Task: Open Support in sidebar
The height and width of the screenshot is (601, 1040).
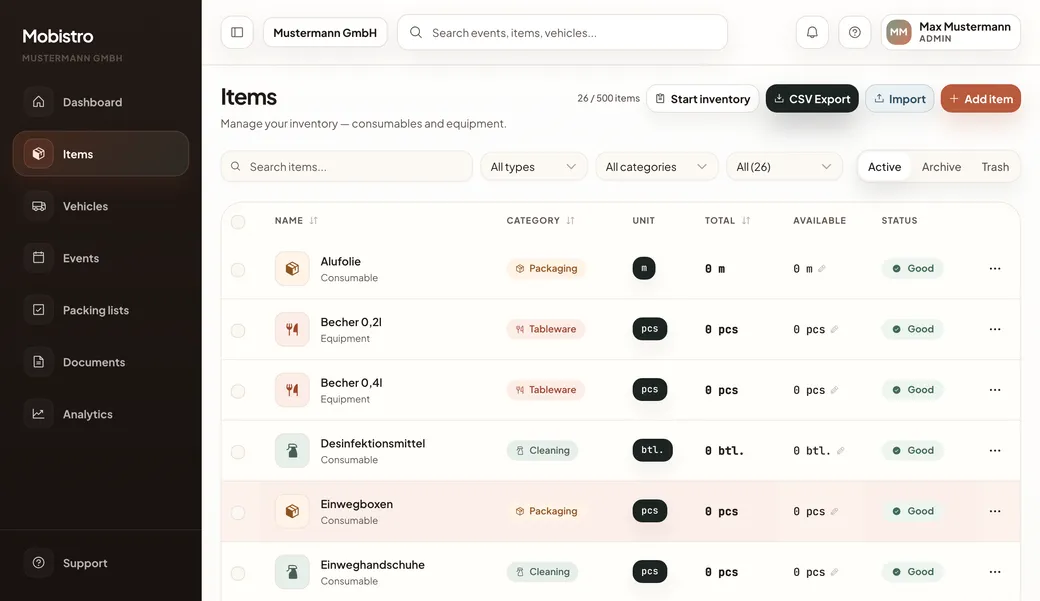Action: pos(101,563)
